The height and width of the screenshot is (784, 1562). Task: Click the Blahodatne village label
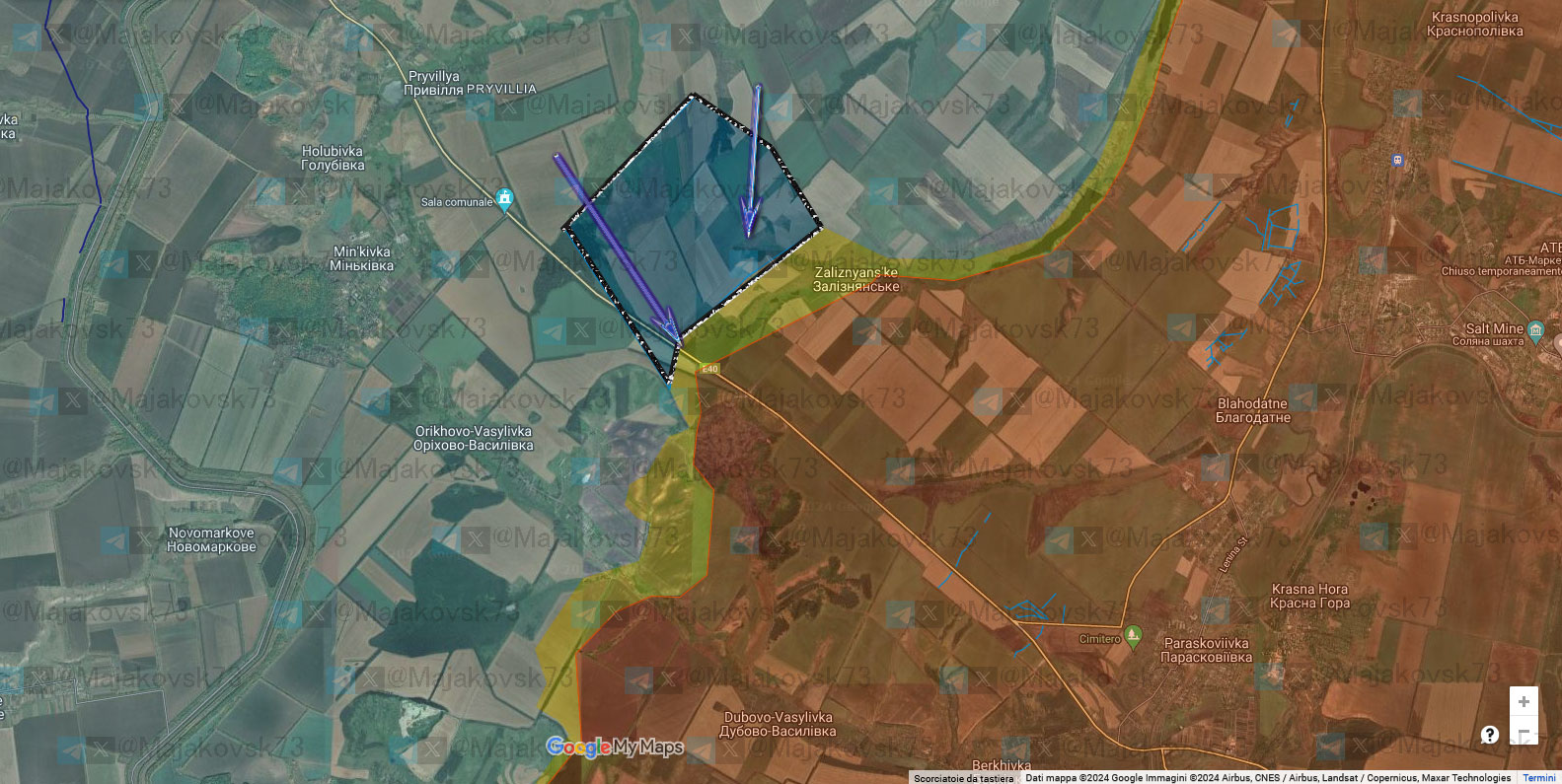(x=1253, y=410)
